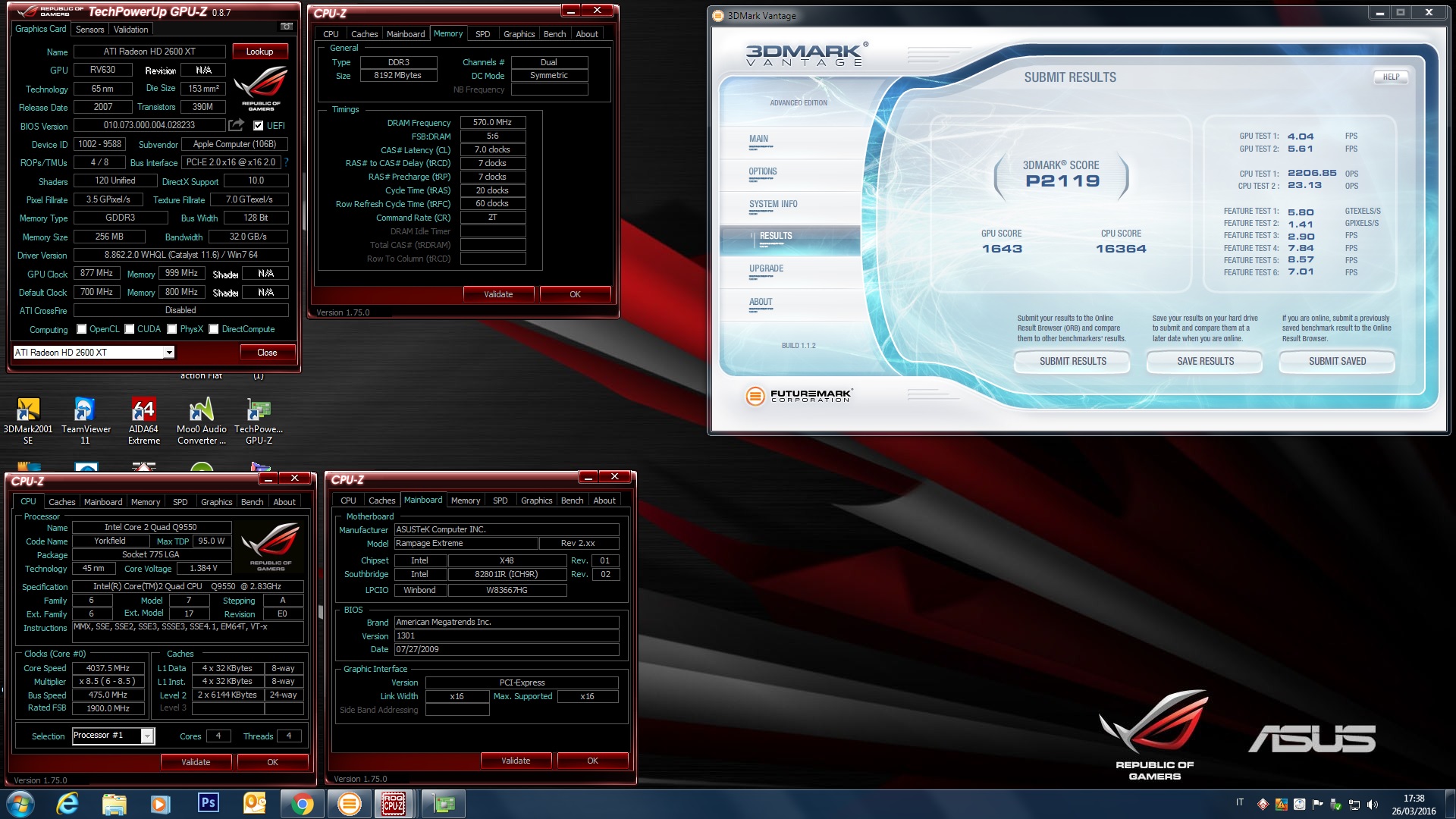Click the volume speaker tray icon
1456x819 pixels.
click(x=1372, y=805)
